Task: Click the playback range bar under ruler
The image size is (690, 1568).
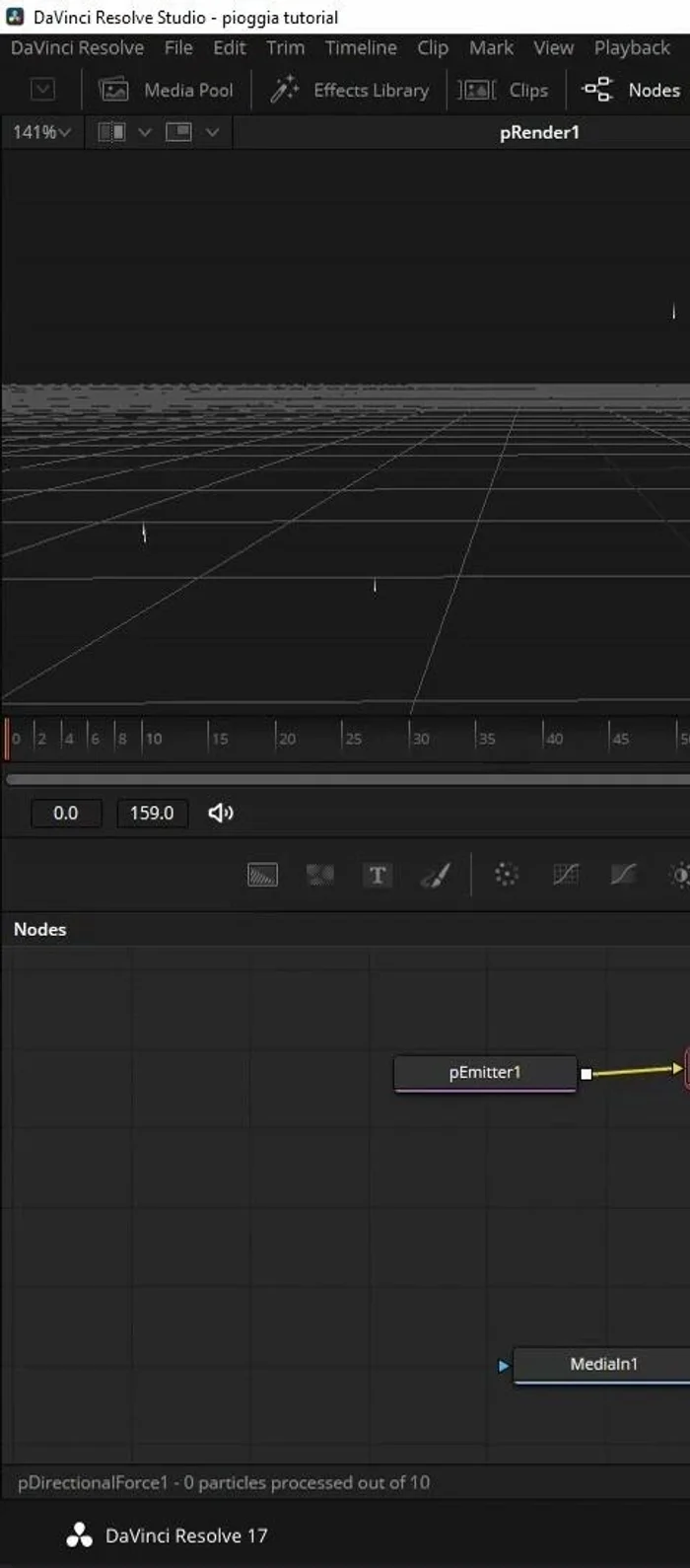Action: pyautogui.click(x=348, y=779)
